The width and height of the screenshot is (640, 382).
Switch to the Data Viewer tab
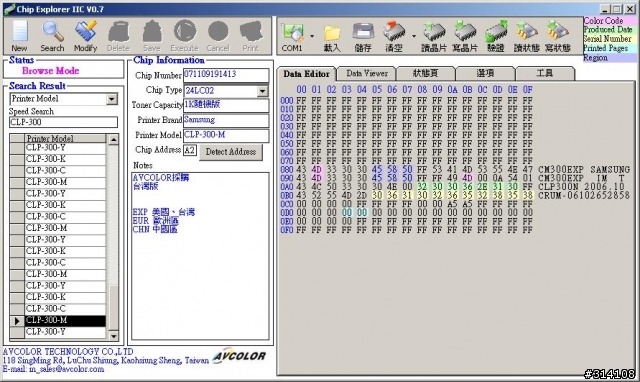point(367,73)
